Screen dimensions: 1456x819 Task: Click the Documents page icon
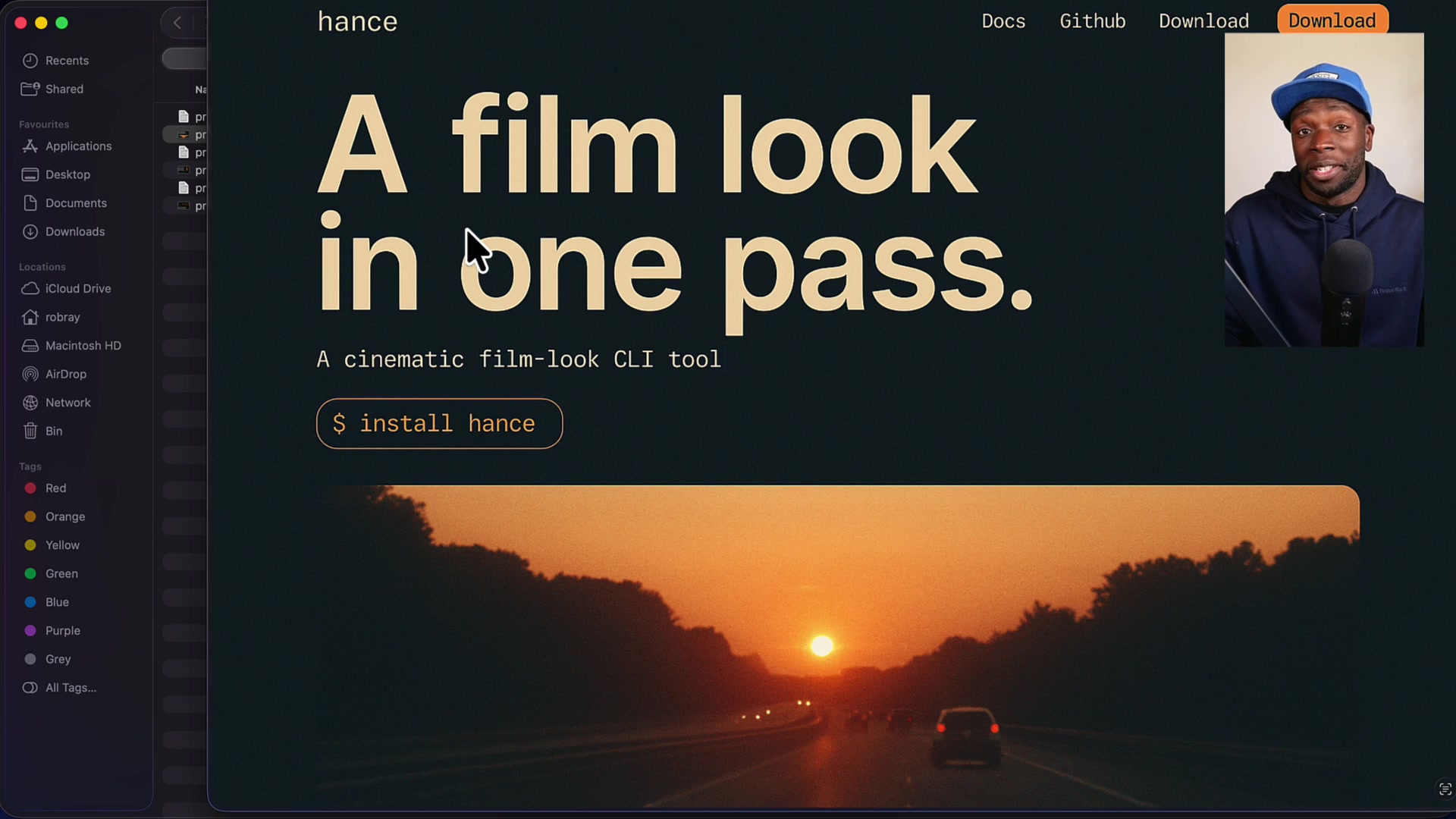pos(30,203)
